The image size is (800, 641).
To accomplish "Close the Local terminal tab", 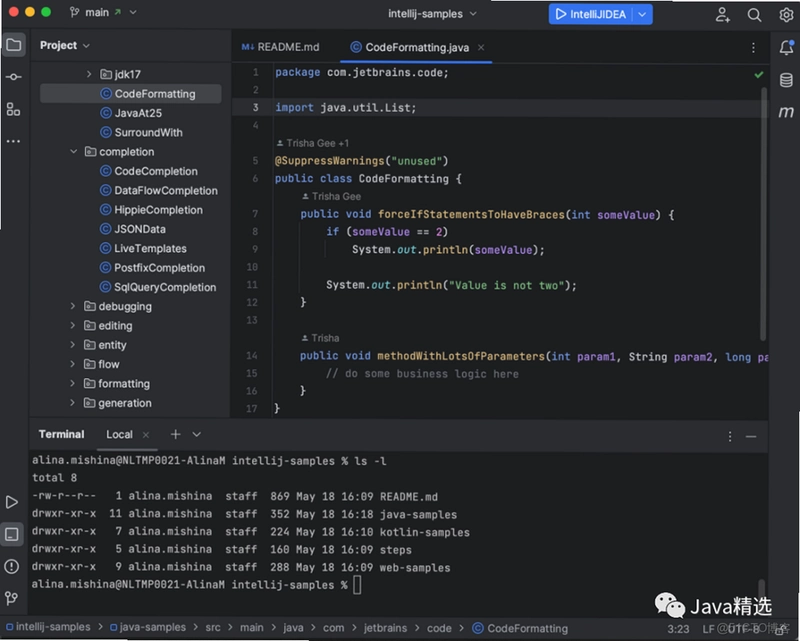I will 146,435.
